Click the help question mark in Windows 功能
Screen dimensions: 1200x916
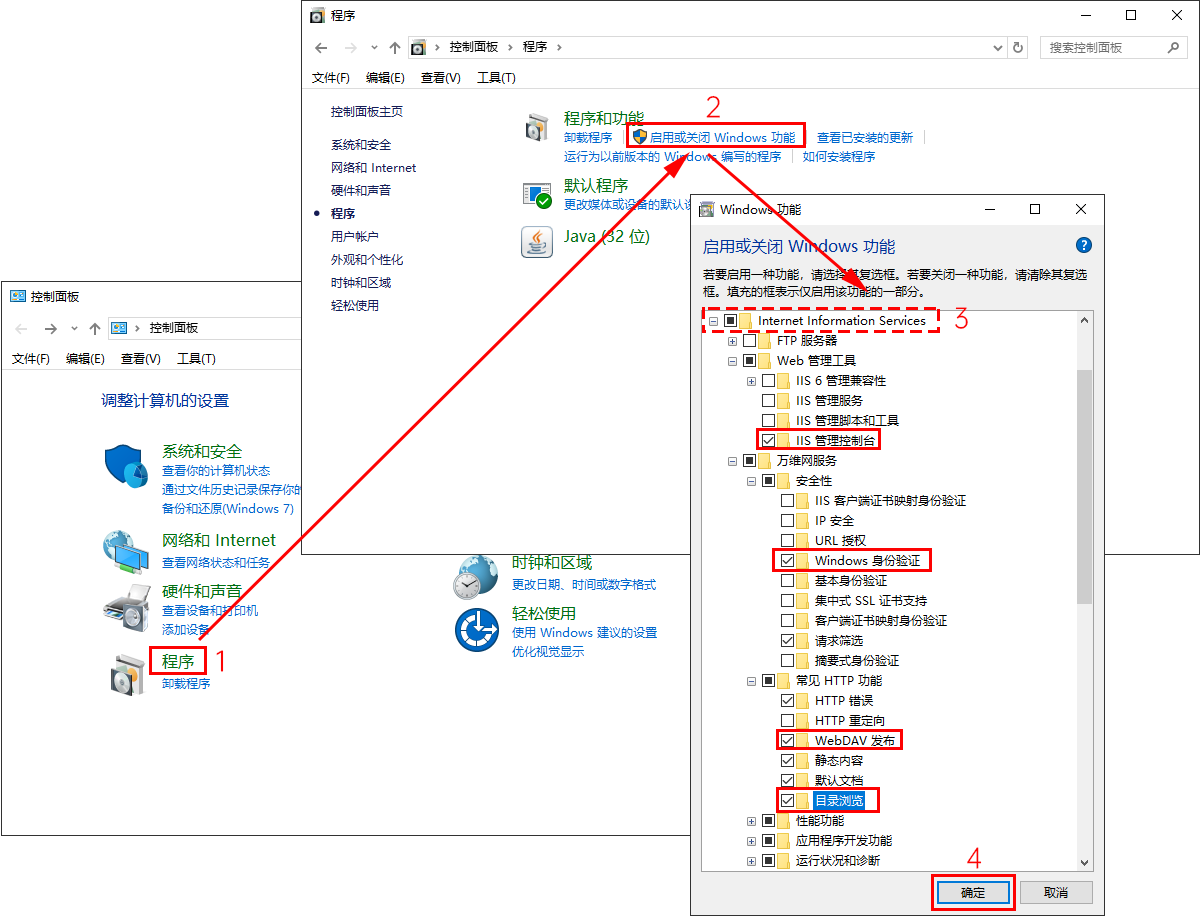pyautogui.click(x=1083, y=245)
